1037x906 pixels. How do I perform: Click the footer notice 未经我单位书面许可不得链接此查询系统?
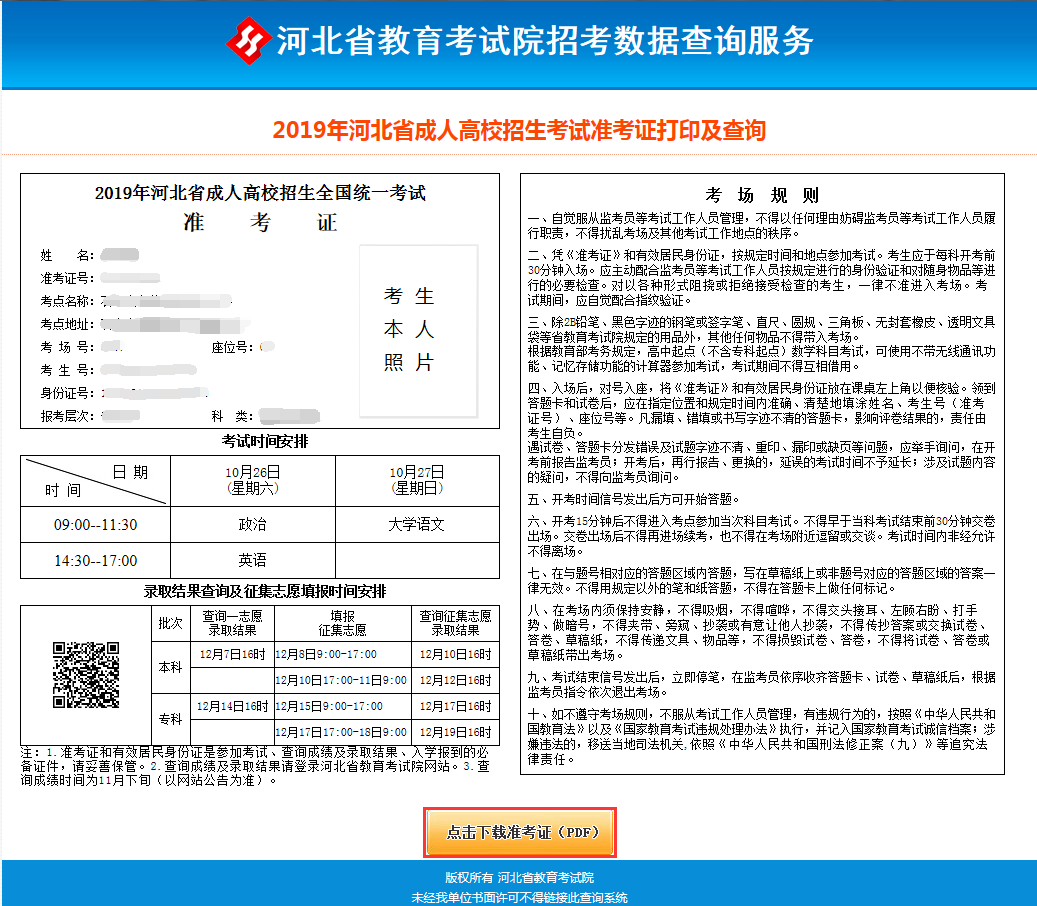point(519,897)
